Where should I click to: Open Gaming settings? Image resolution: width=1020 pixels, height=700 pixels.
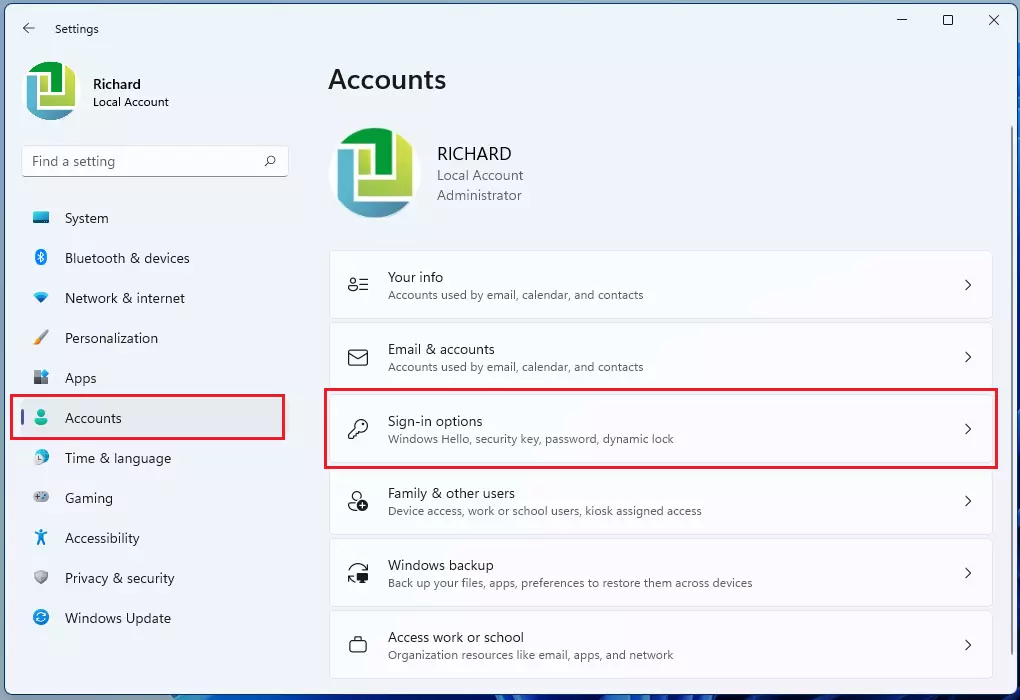pos(154,498)
